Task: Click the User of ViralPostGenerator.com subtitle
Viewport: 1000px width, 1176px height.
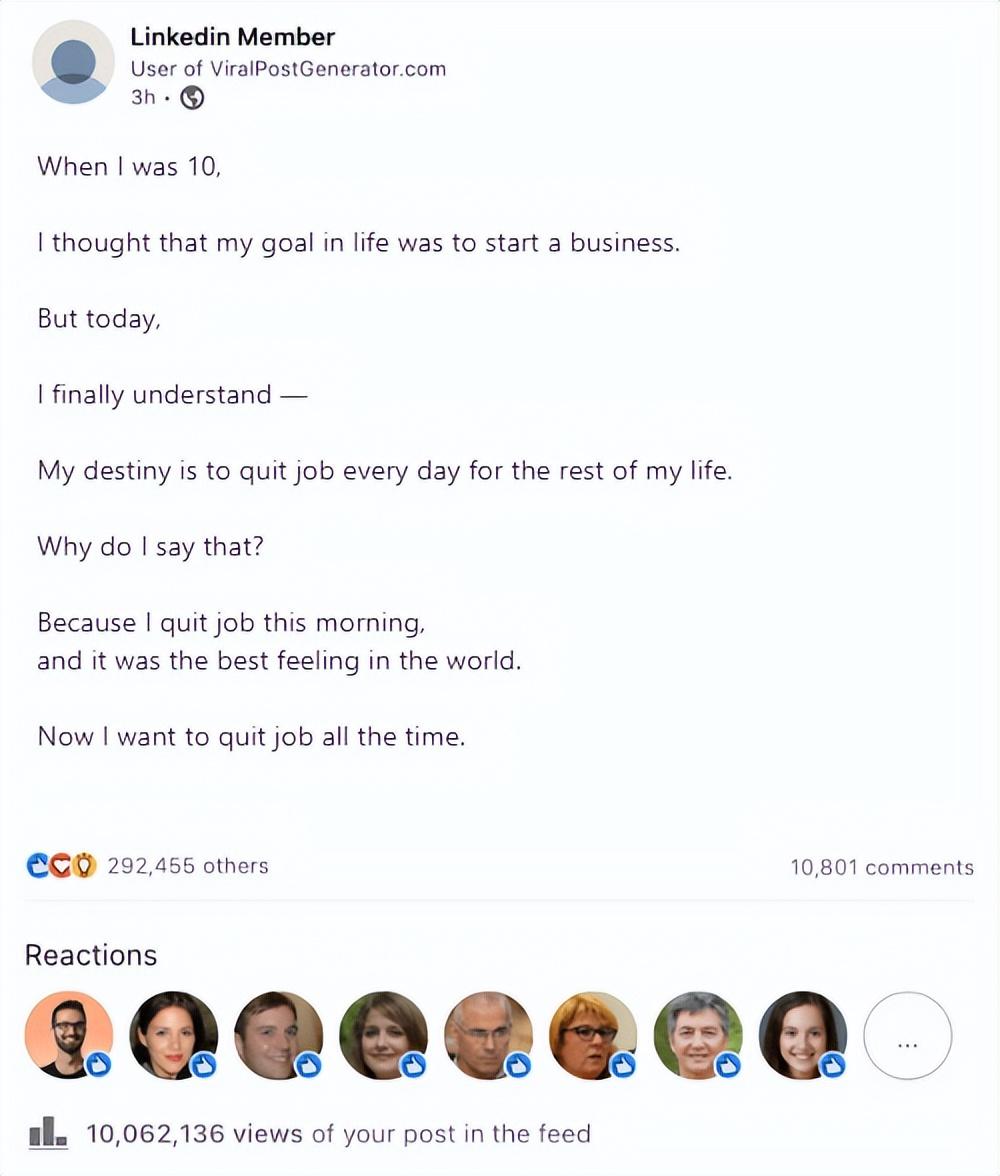Action: (288, 68)
